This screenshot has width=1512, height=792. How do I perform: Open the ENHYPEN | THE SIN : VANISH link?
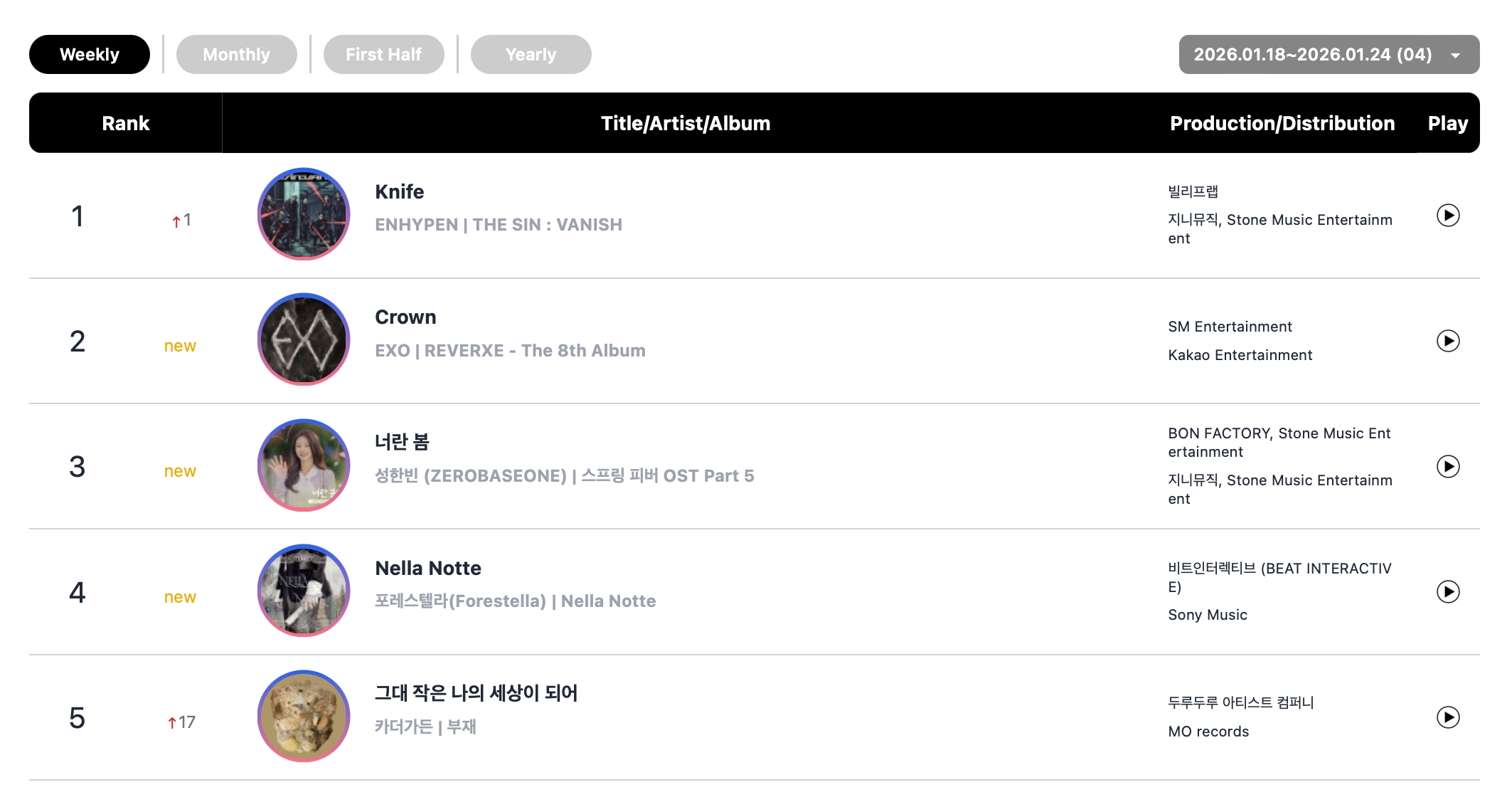[499, 225]
